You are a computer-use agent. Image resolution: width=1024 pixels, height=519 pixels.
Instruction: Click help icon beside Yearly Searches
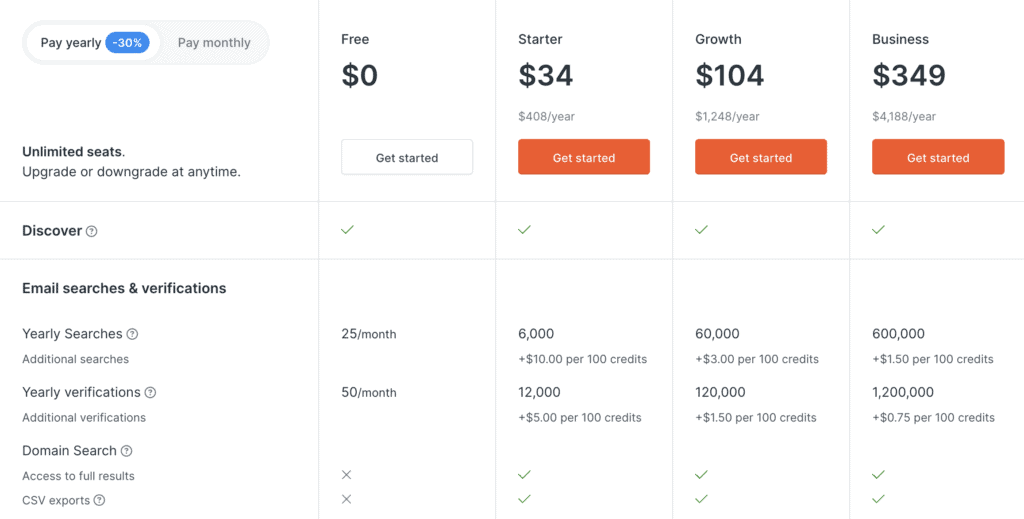132,334
